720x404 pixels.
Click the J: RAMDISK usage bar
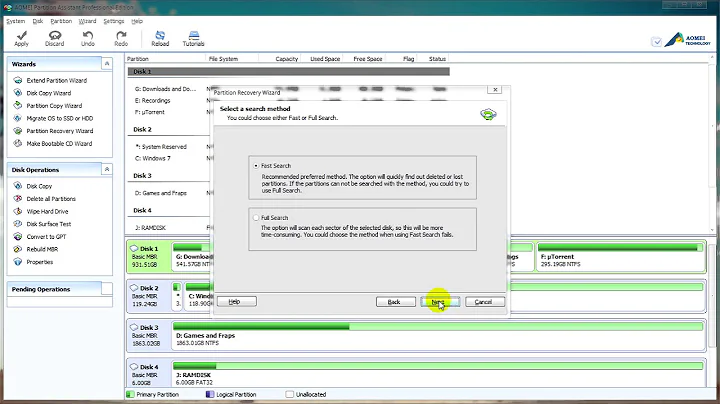[438, 366]
